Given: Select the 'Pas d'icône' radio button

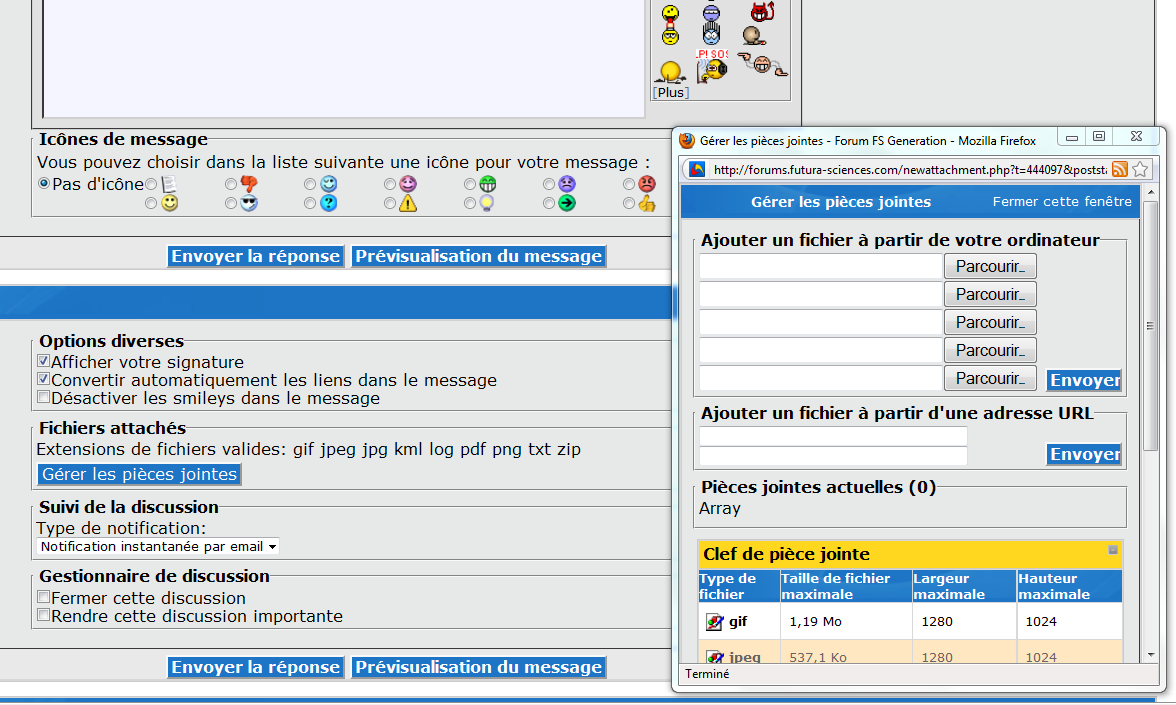Looking at the screenshot, I should point(44,183).
